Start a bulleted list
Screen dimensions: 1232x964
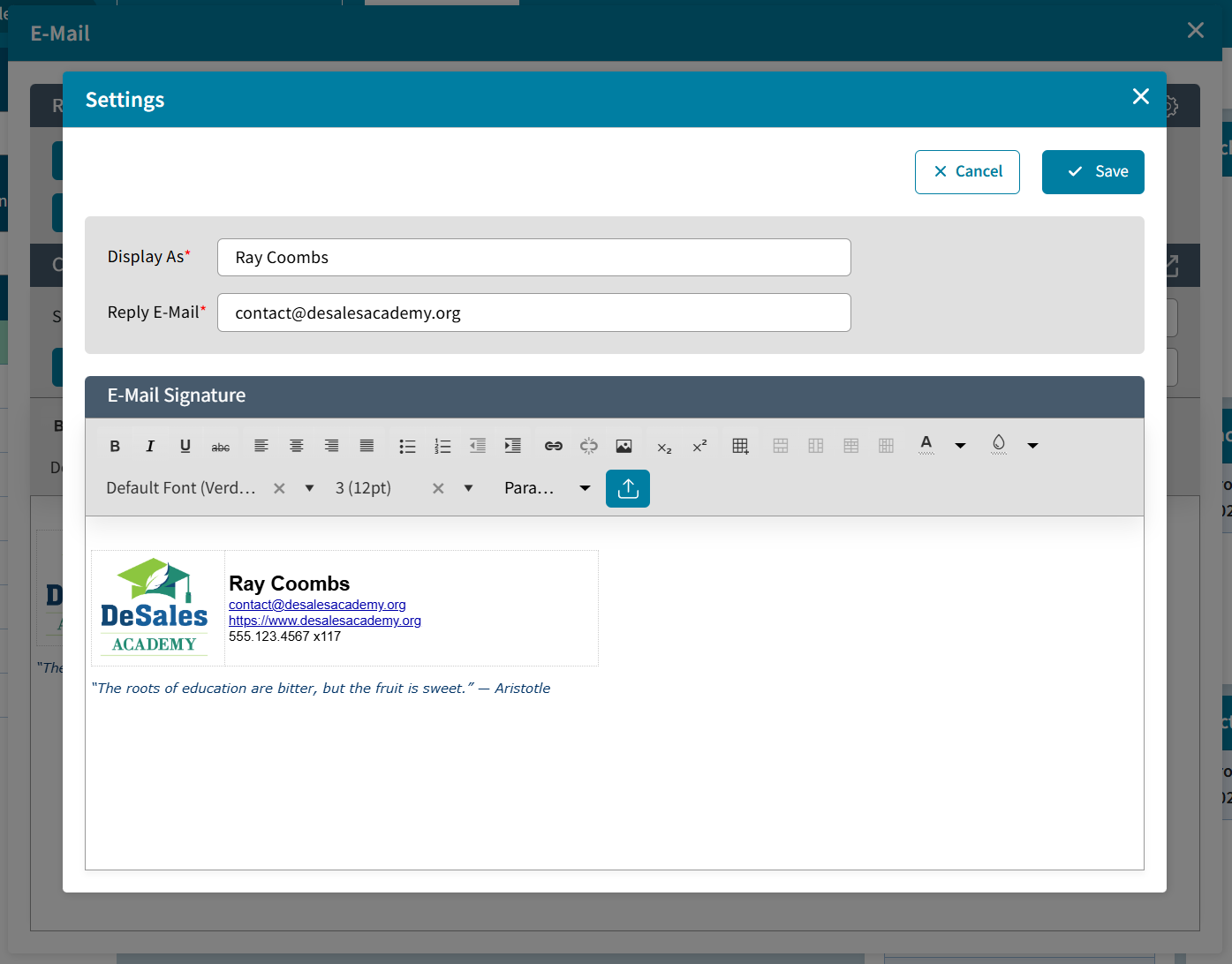(407, 445)
